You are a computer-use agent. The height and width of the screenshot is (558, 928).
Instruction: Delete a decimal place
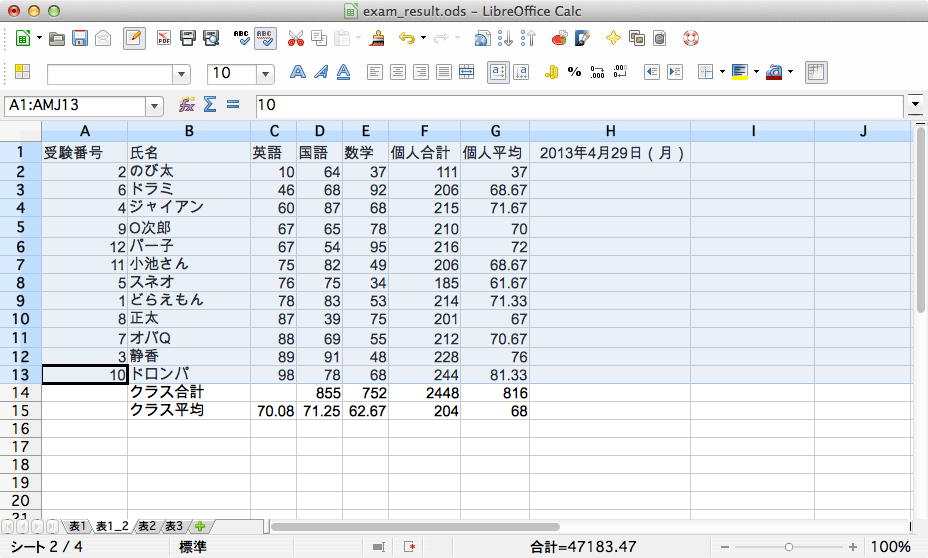pyautogui.click(x=620, y=72)
